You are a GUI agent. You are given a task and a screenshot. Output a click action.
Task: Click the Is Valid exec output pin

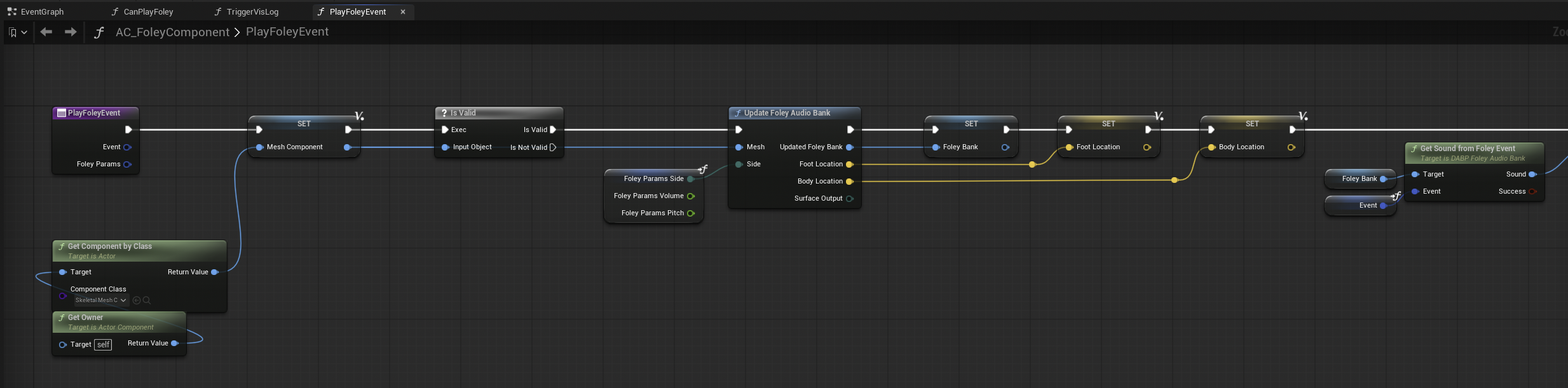(x=553, y=130)
